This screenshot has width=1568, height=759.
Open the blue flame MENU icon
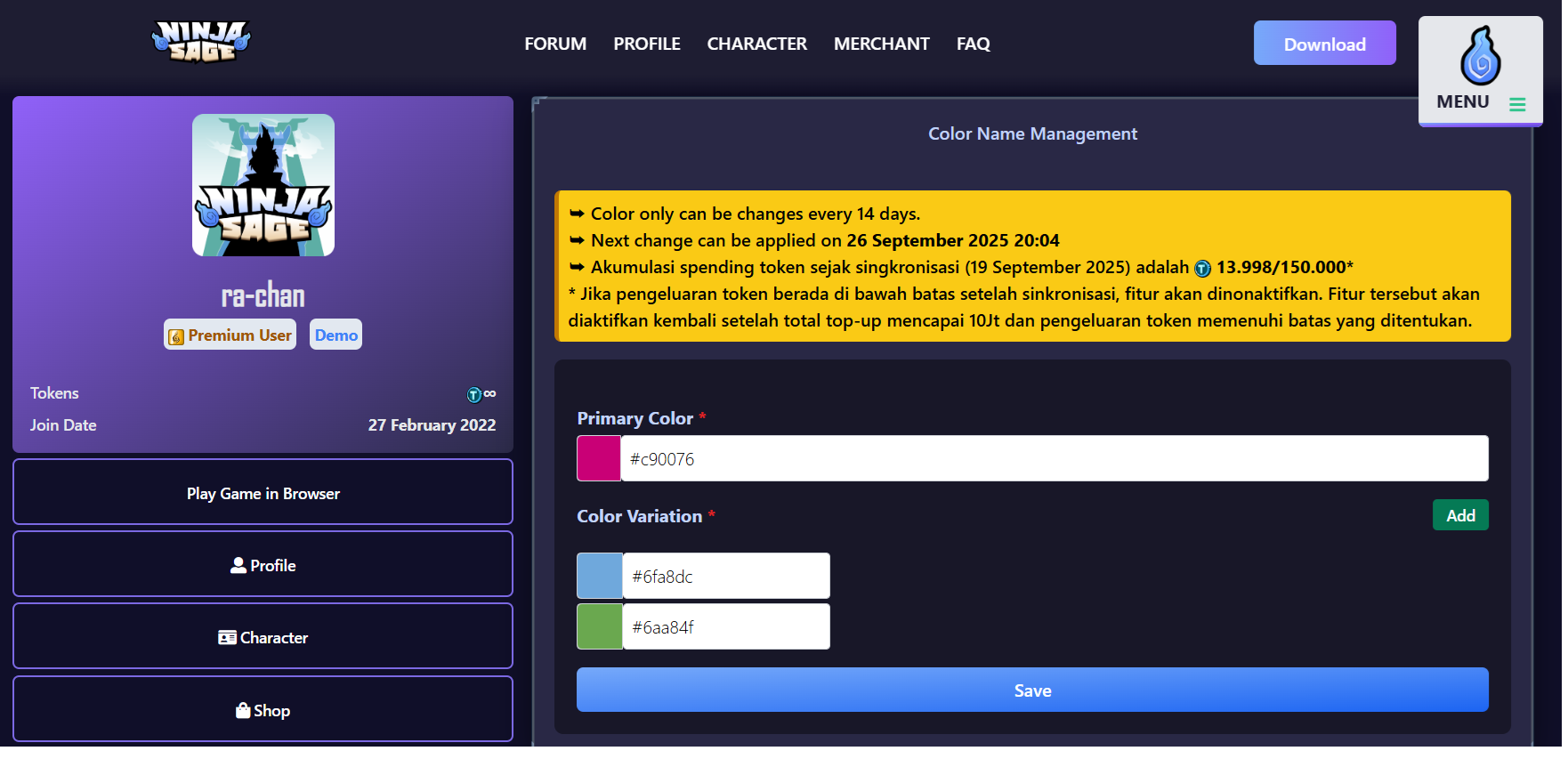tap(1479, 55)
